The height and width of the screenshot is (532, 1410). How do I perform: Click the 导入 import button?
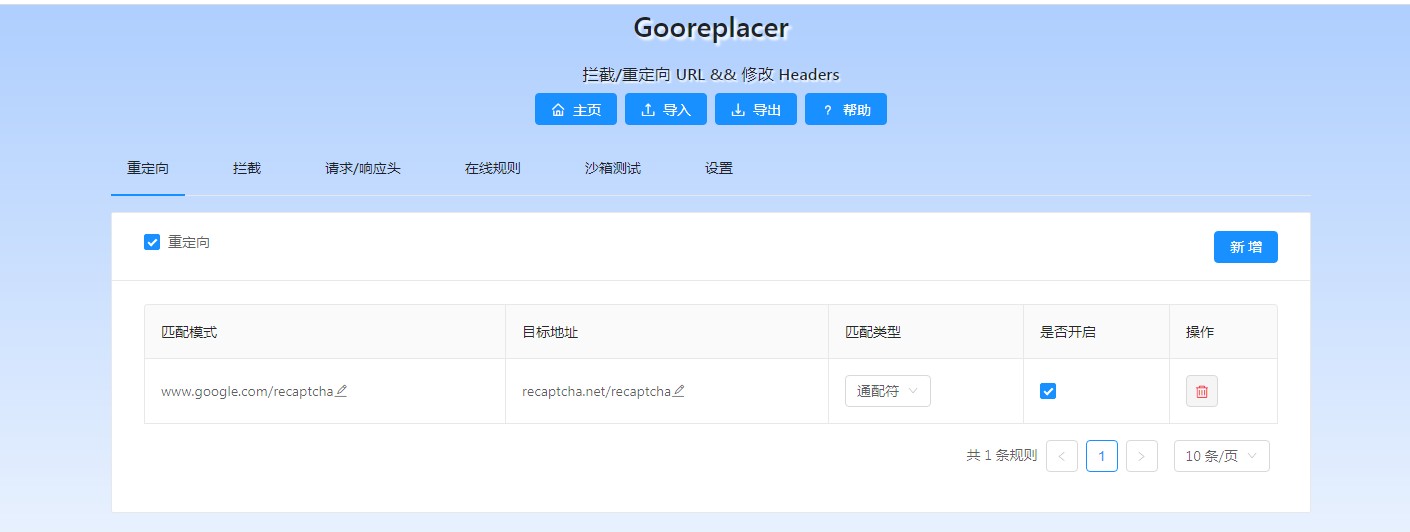coord(666,110)
